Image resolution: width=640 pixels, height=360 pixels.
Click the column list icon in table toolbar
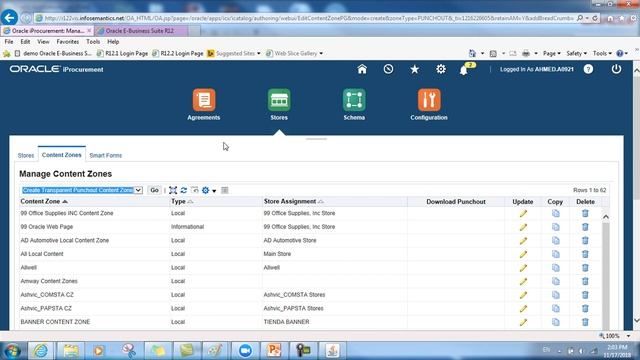224,190
